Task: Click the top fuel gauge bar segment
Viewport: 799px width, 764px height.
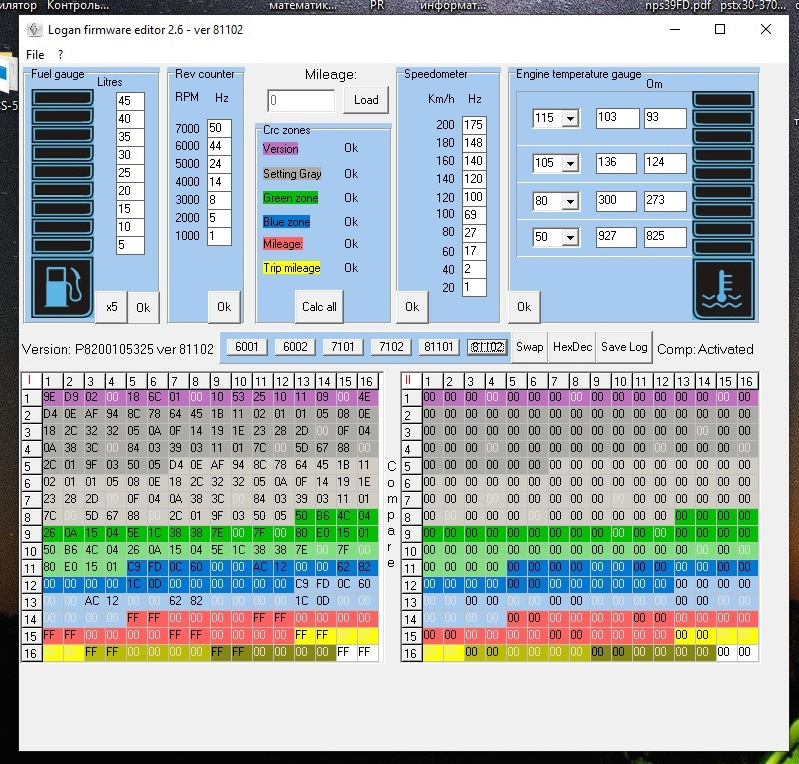Action: 62,98
